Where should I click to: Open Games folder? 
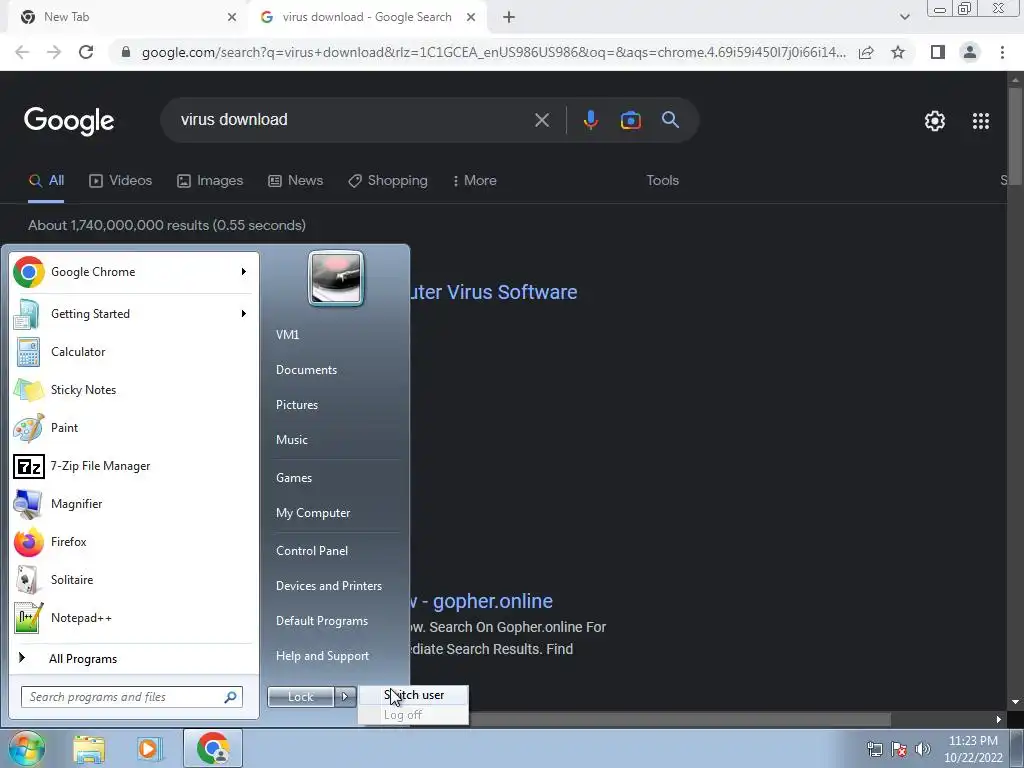(x=294, y=477)
